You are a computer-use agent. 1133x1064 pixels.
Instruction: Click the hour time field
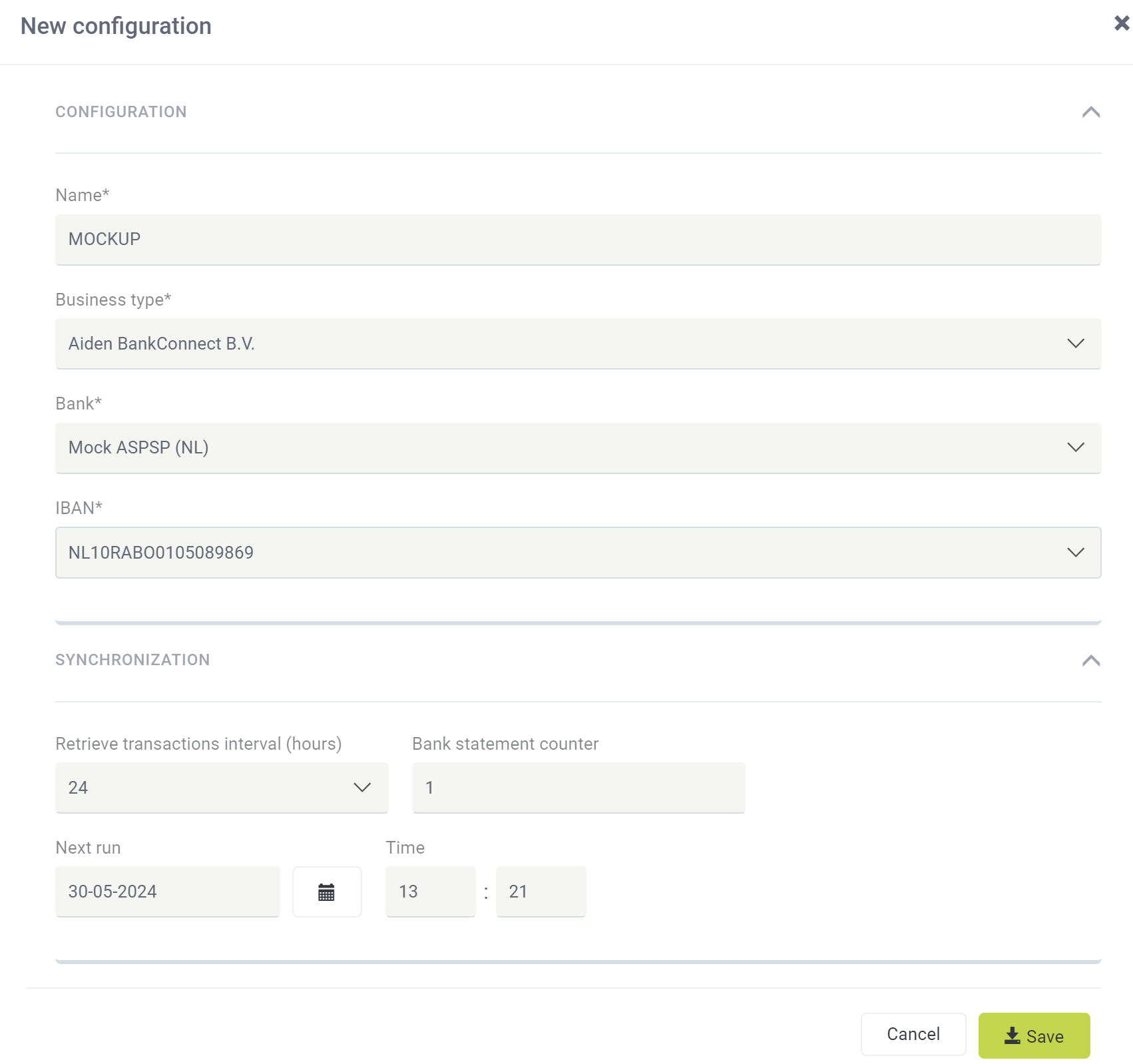tap(430, 892)
